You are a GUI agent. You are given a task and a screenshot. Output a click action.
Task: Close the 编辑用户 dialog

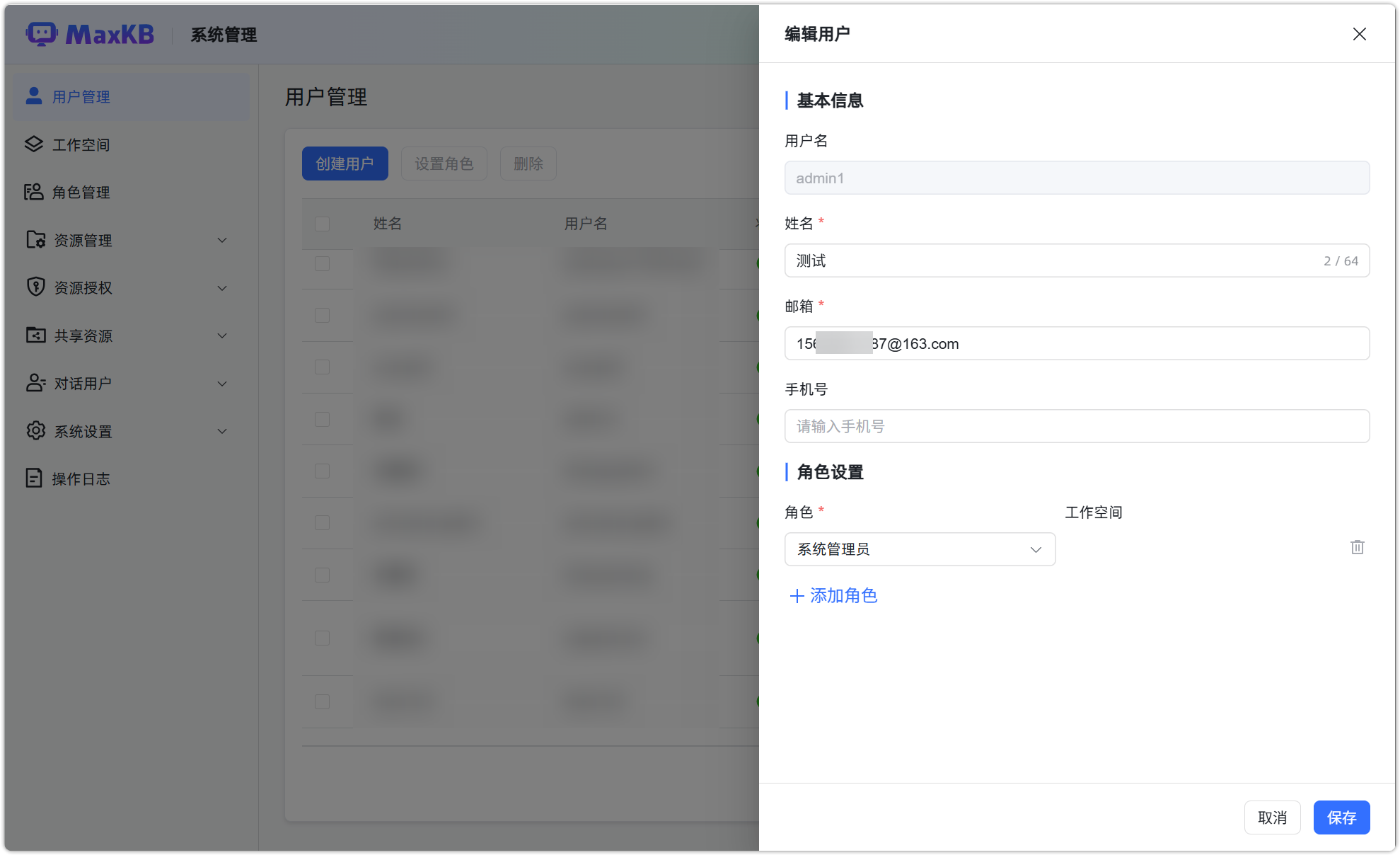[1359, 33]
